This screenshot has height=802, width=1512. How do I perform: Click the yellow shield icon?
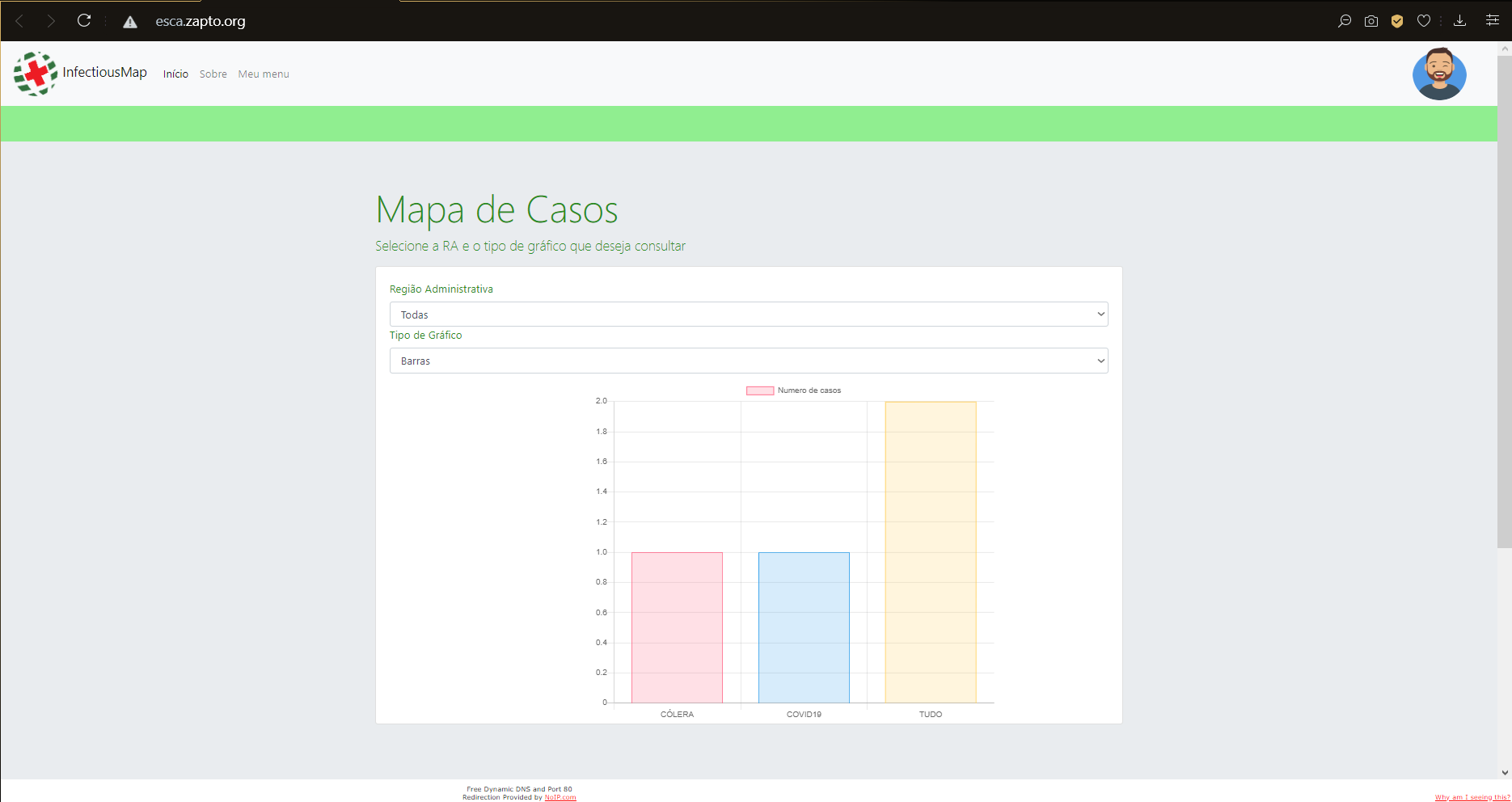[1397, 21]
